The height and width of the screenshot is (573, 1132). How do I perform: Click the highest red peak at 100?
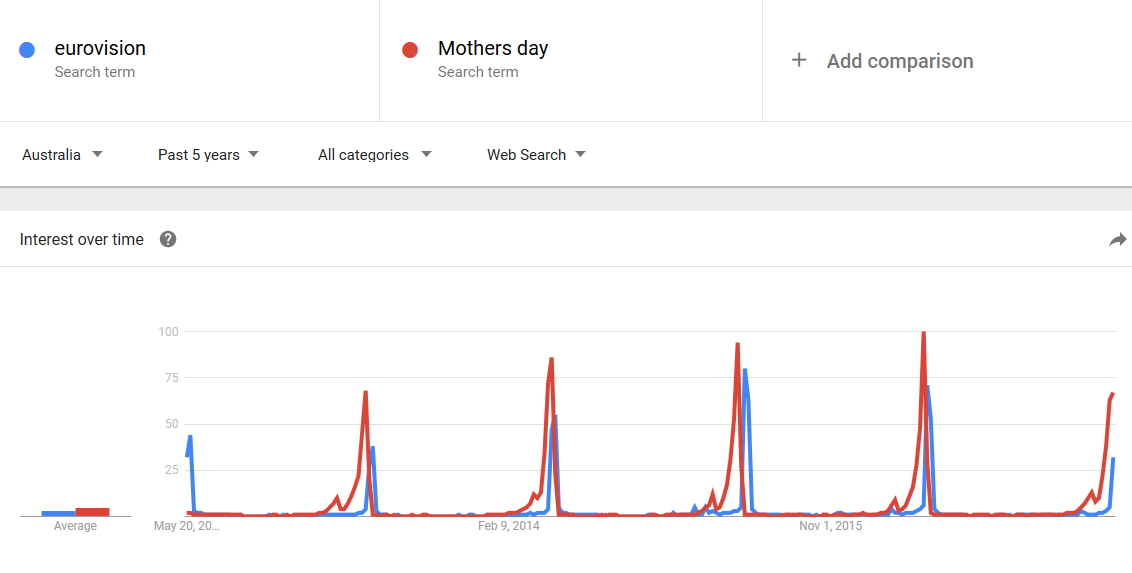coord(923,334)
